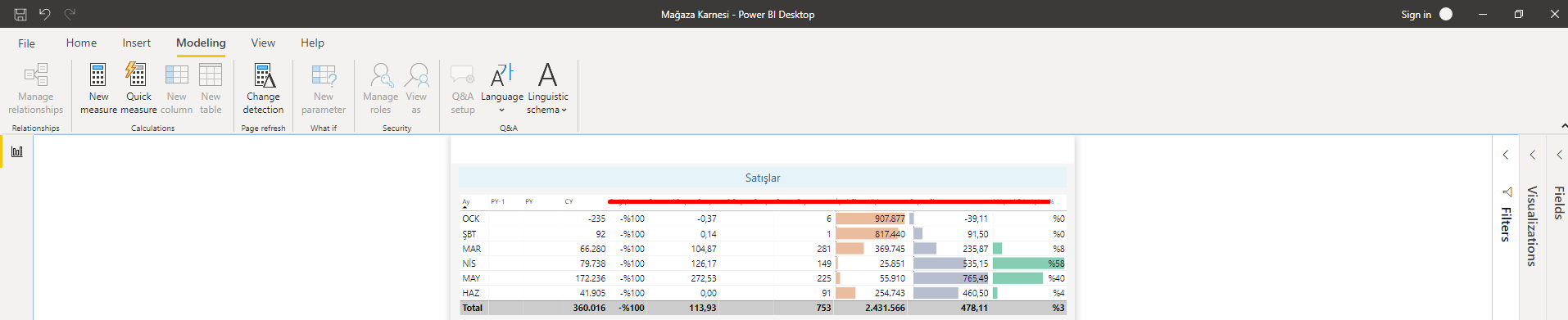Create a New measure
The height and width of the screenshot is (320, 1568).
pos(98,88)
